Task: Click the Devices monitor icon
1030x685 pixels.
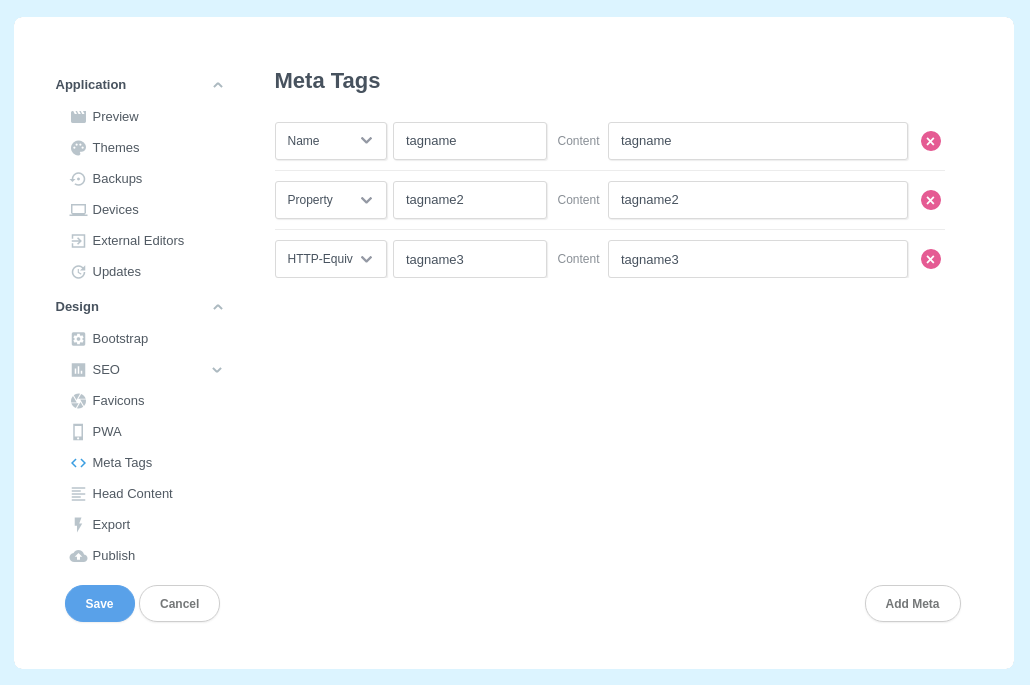Action: point(78,209)
